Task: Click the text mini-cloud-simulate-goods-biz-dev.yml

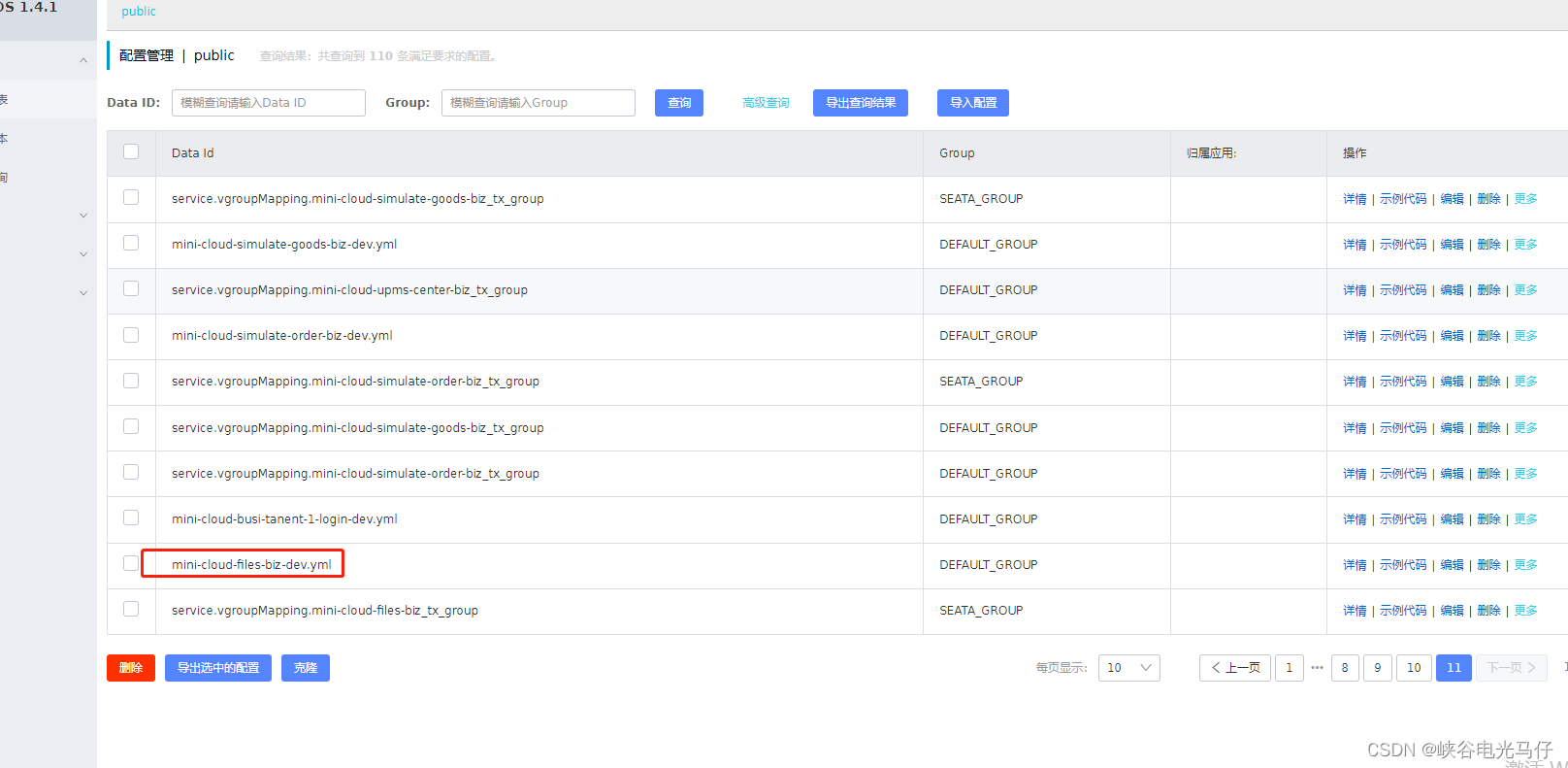Action: click(x=284, y=245)
